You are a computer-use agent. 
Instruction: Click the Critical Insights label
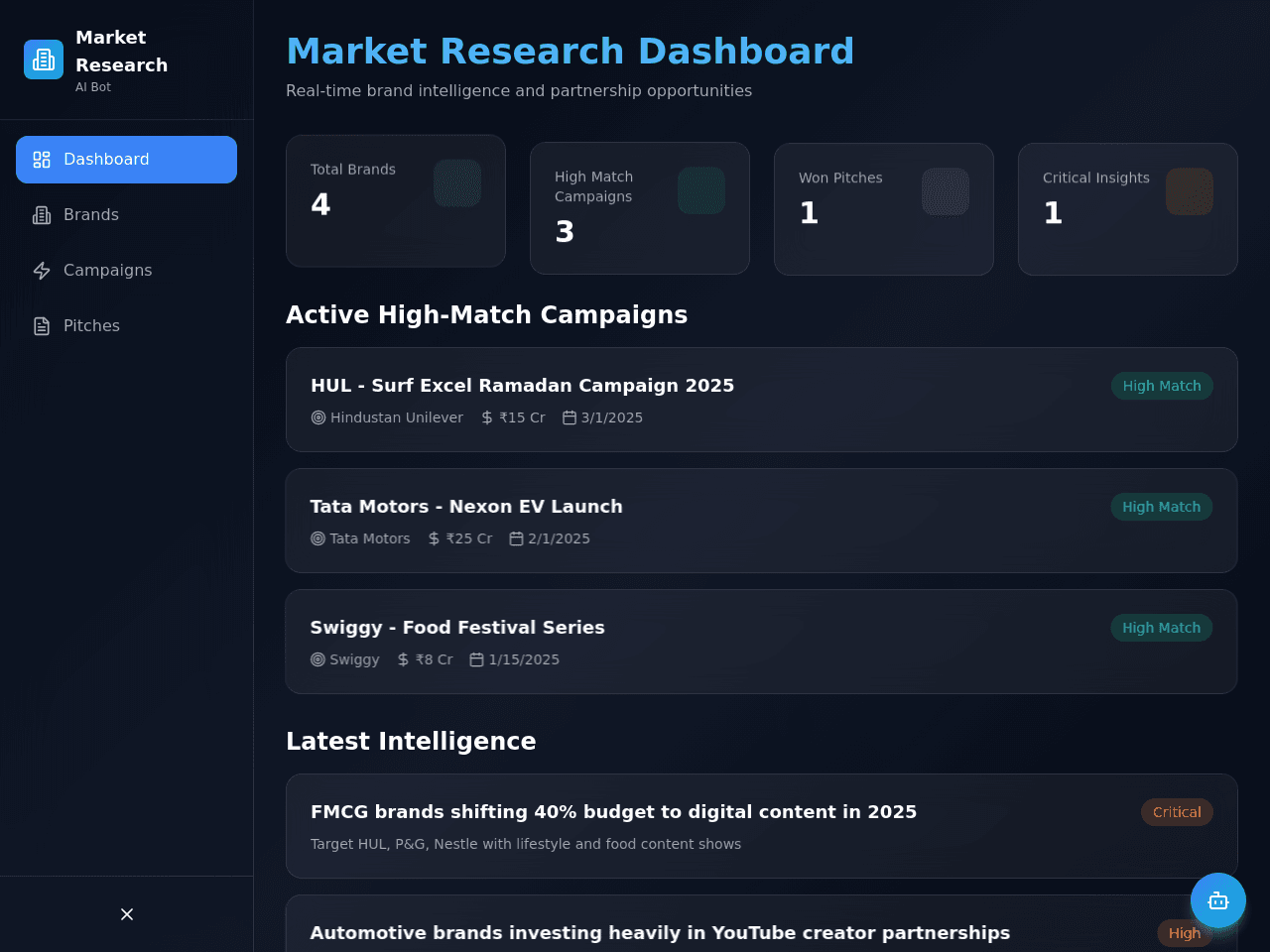[x=1096, y=178]
